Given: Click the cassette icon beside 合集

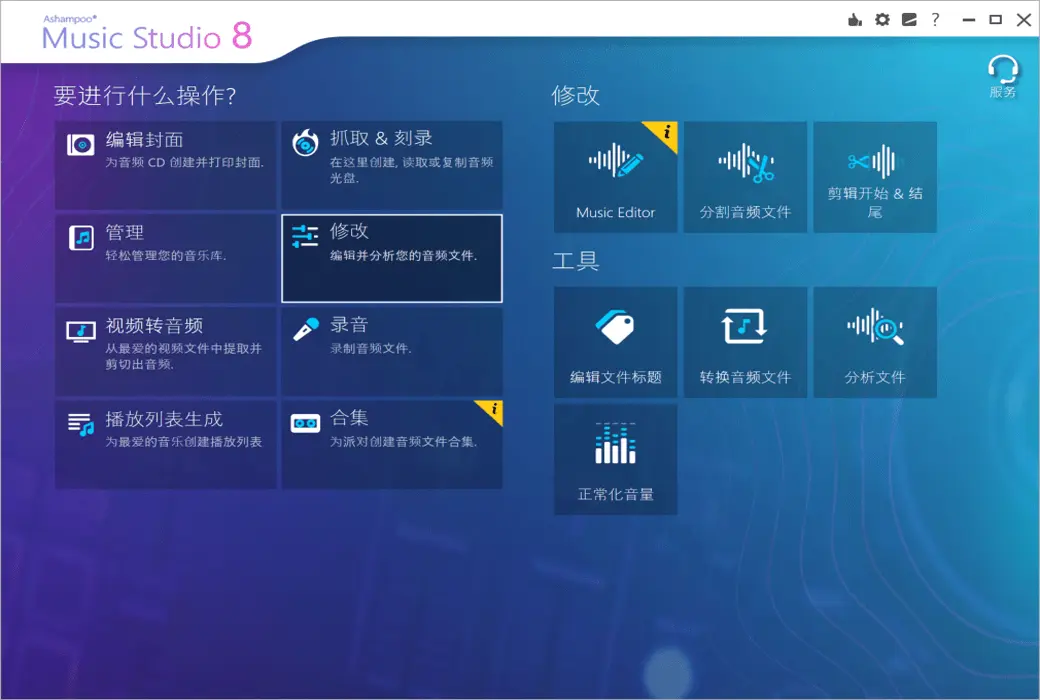Looking at the screenshot, I should click(305, 423).
